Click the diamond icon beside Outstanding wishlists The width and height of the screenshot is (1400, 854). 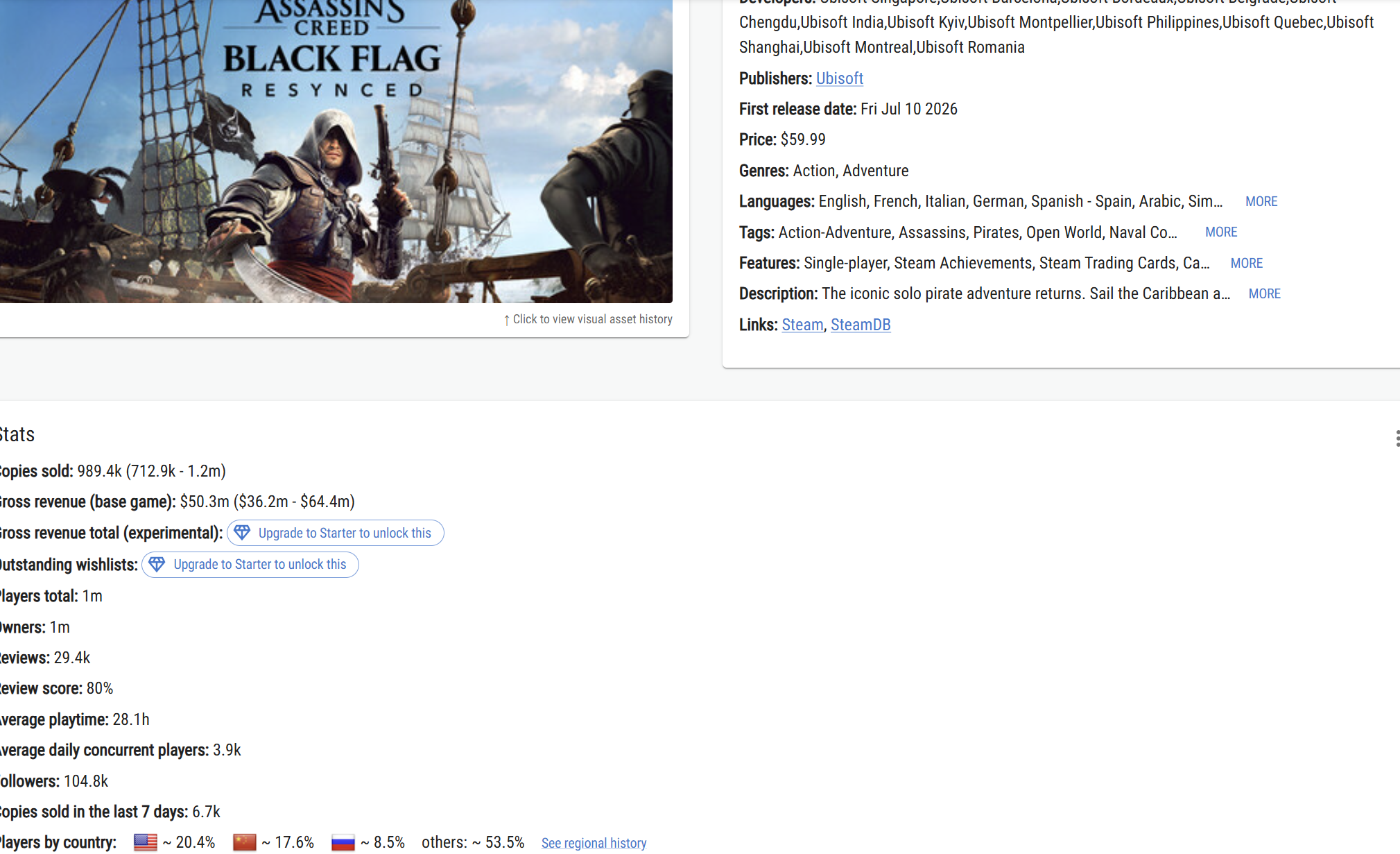point(157,564)
